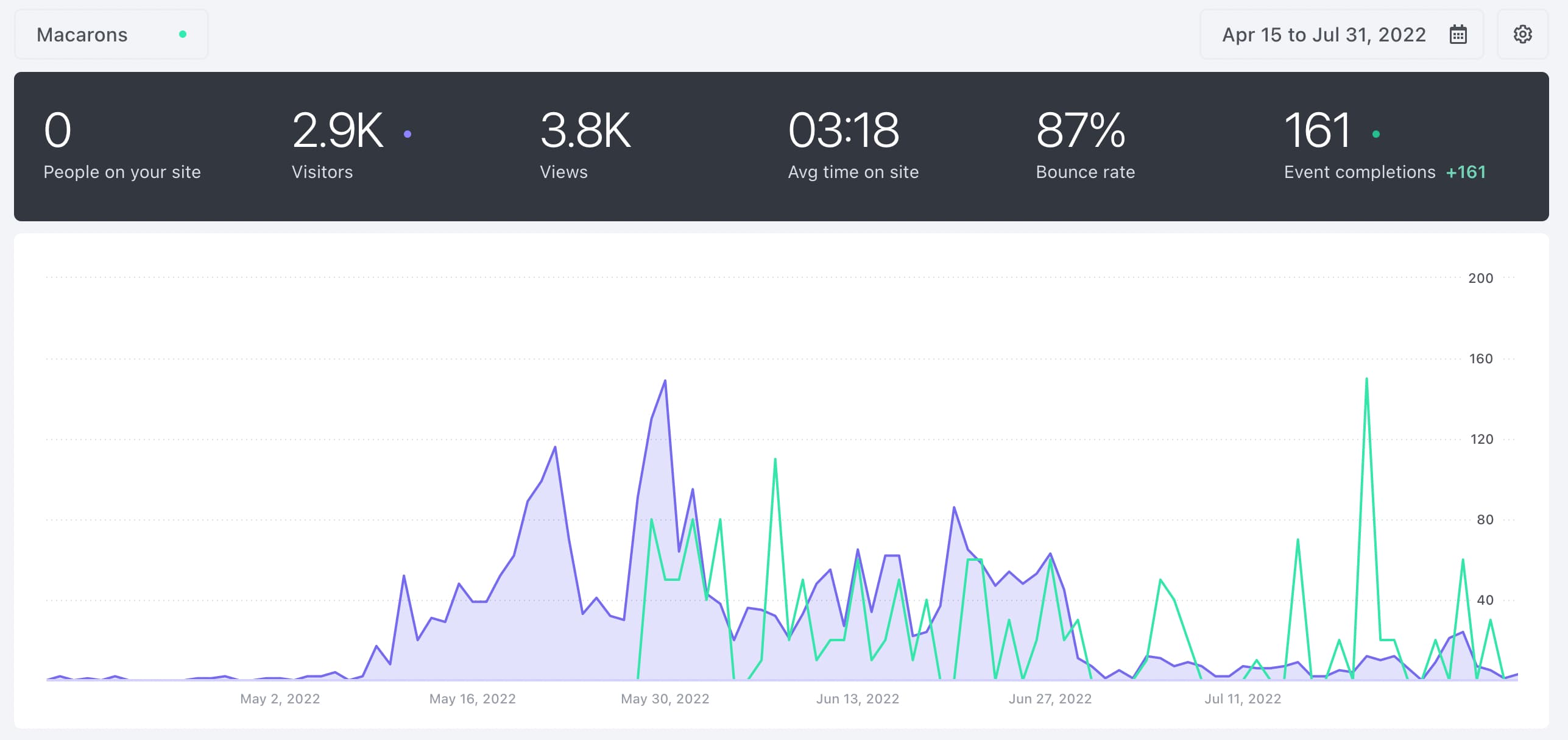This screenshot has height=740, width=1568.
Task: Click the 40 y-axis value
Action: pos(1485,600)
